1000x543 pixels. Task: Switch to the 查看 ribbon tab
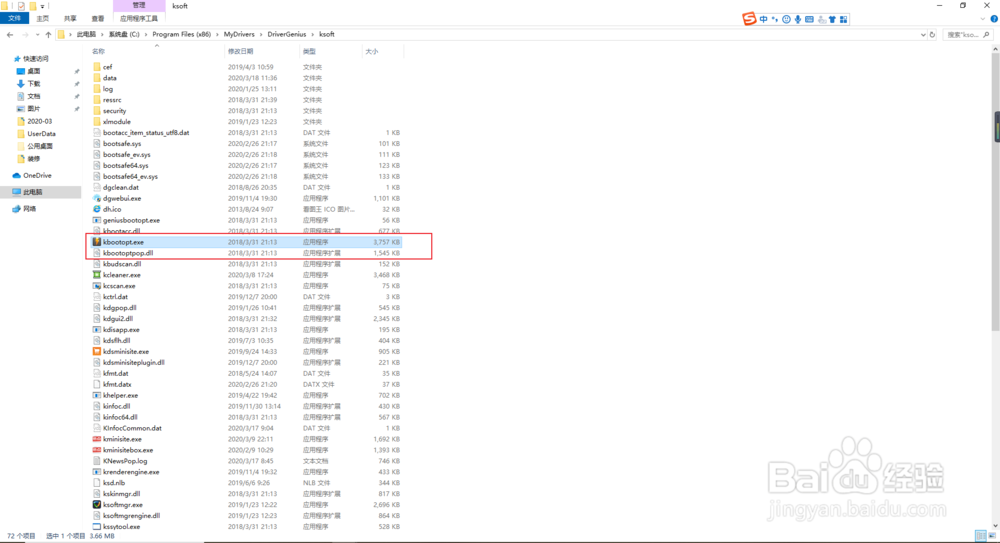coord(98,19)
